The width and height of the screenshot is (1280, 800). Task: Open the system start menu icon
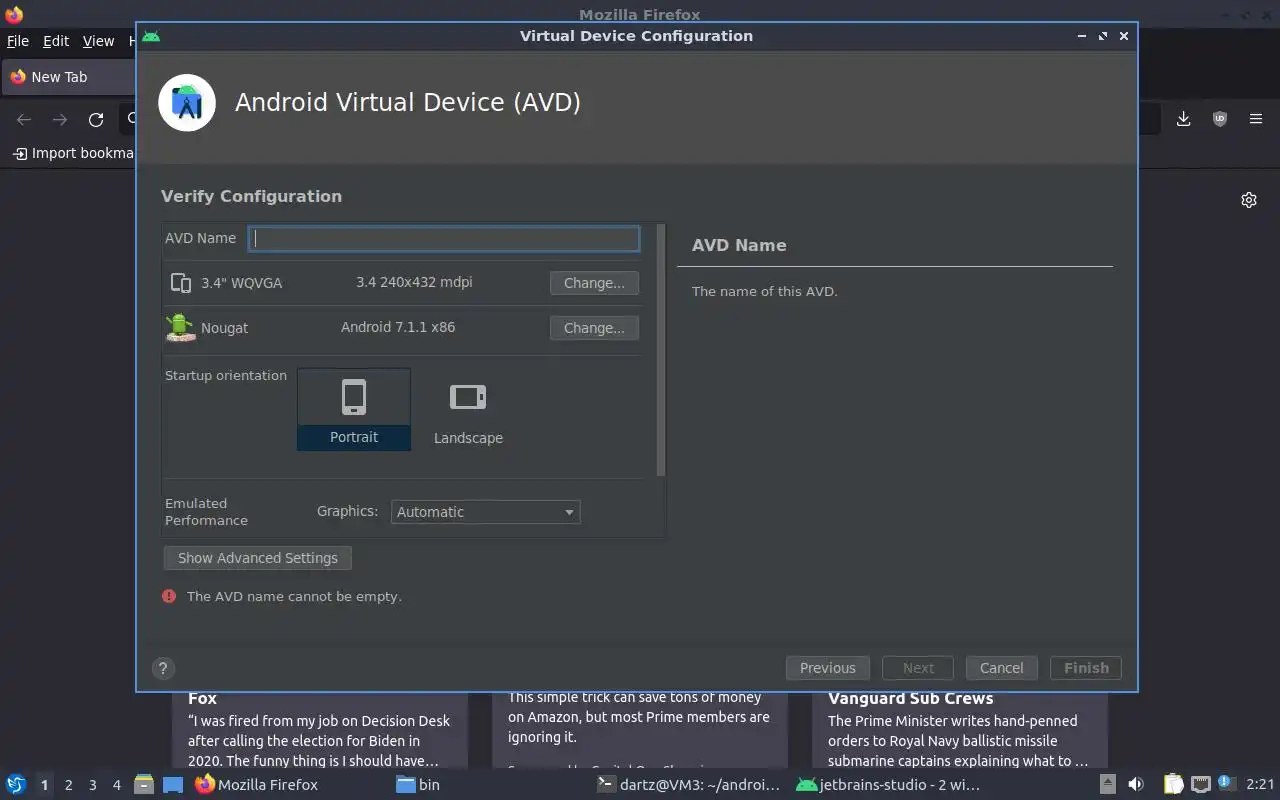[x=16, y=785]
